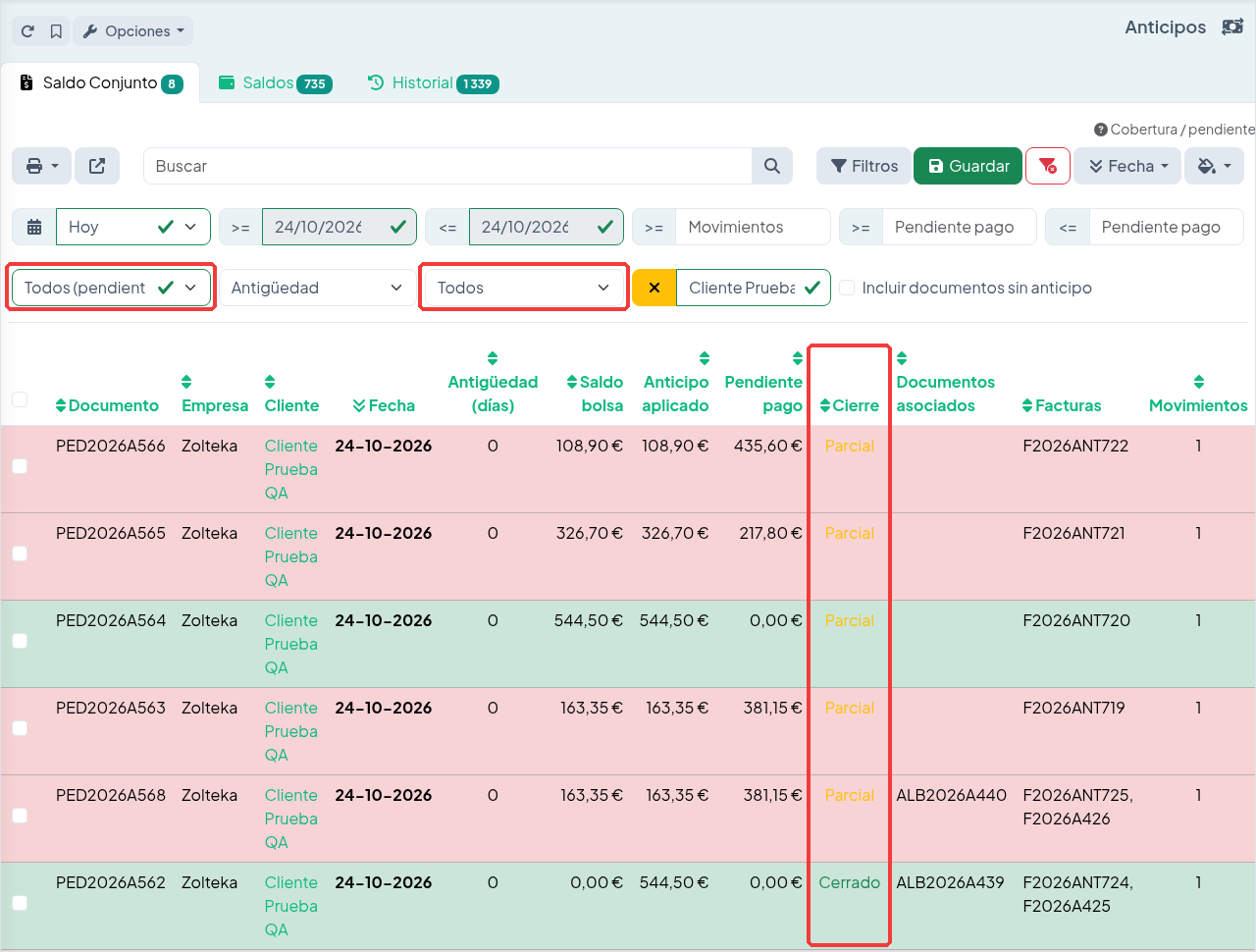Screen dimensions: 1256x952
Task: Select the checkbox for row PED2026A564
Action: coord(20,641)
